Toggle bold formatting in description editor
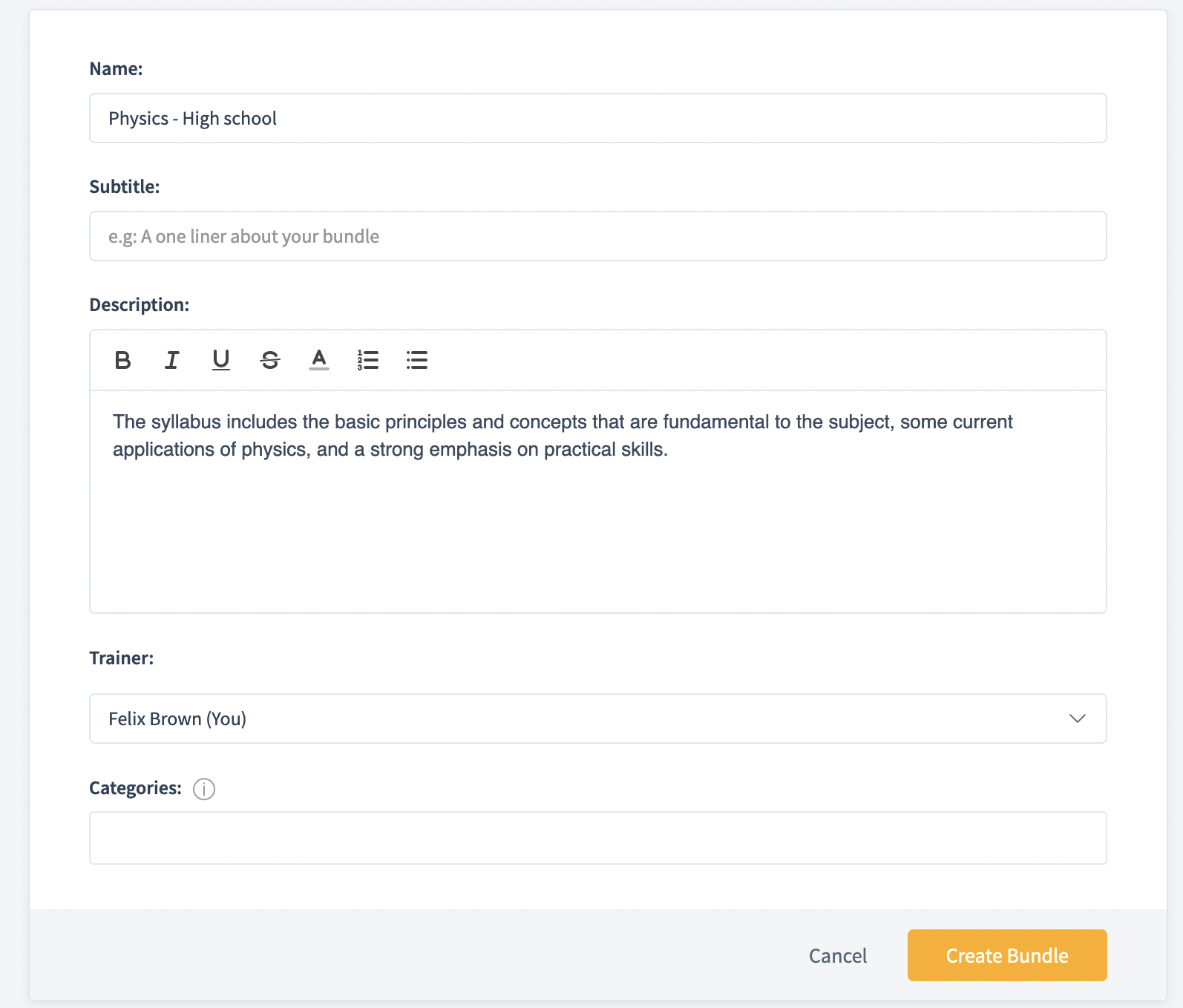1183x1008 pixels. pyautogui.click(x=122, y=361)
